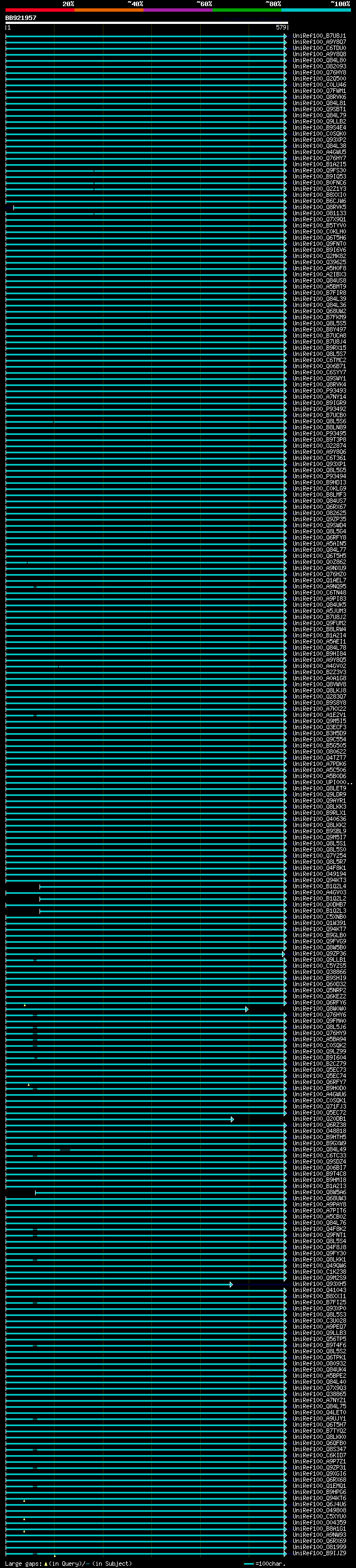
Task: Open hit UniRef100_C3U028
Action: pos(319,1321)
